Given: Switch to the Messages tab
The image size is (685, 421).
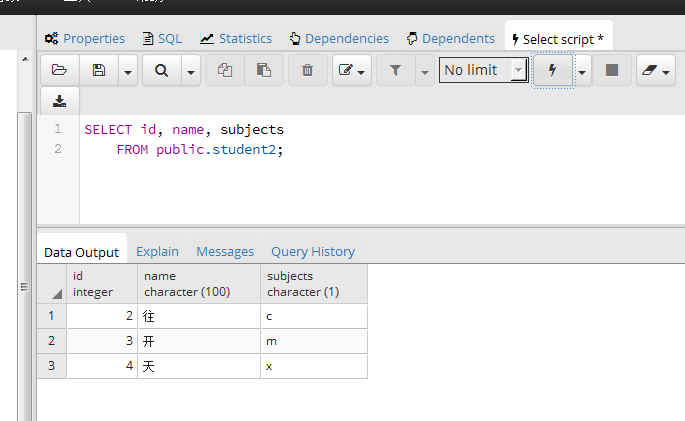Looking at the screenshot, I should [x=225, y=252].
